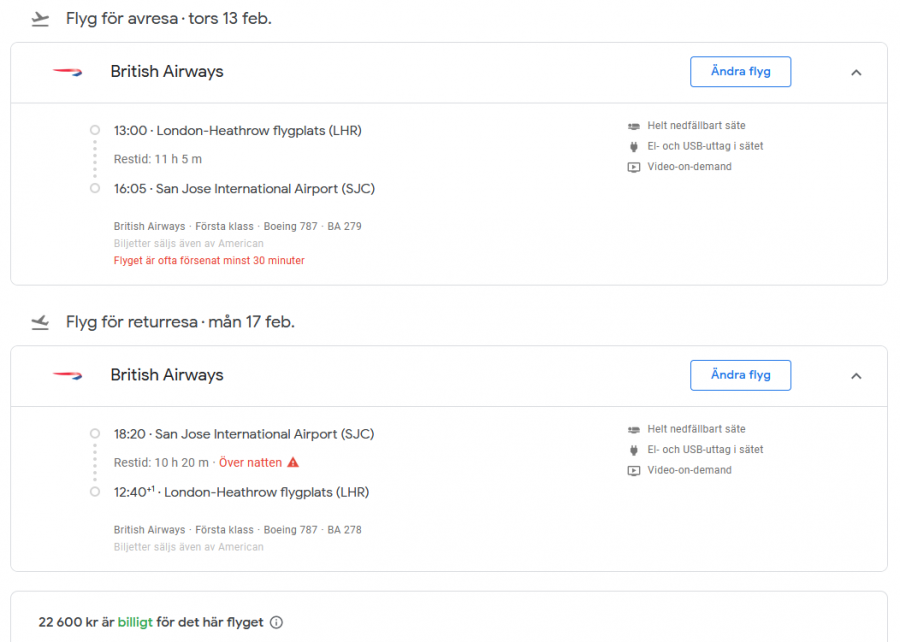900x642 pixels.
Task: Collapse the return flight details chevron
Action: click(856, 375)
